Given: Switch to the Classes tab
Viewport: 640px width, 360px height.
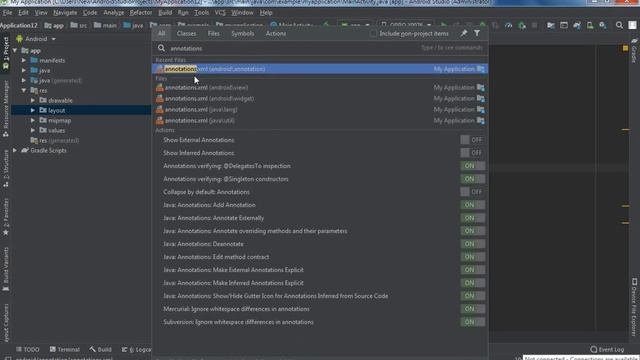Looking at the screenshot, I should (187, 33).
